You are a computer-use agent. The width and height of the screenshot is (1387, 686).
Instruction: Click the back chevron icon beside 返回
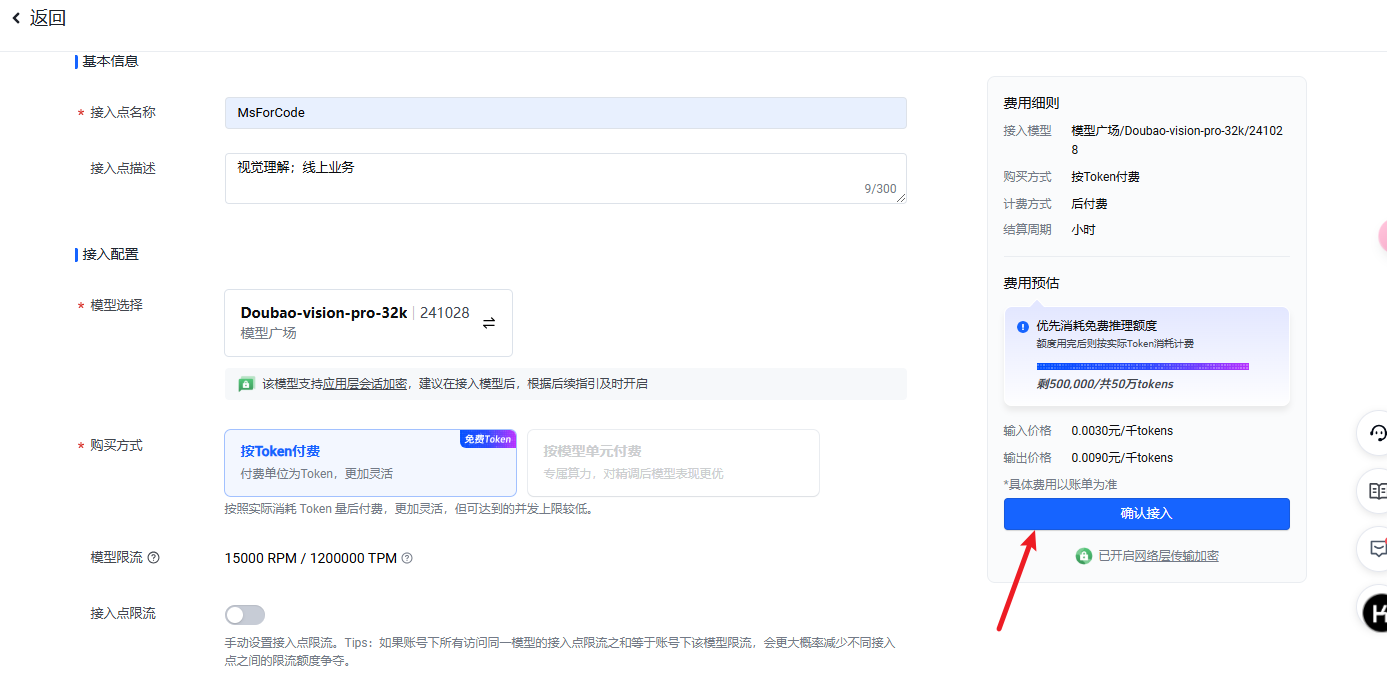[x=16, y=17]
